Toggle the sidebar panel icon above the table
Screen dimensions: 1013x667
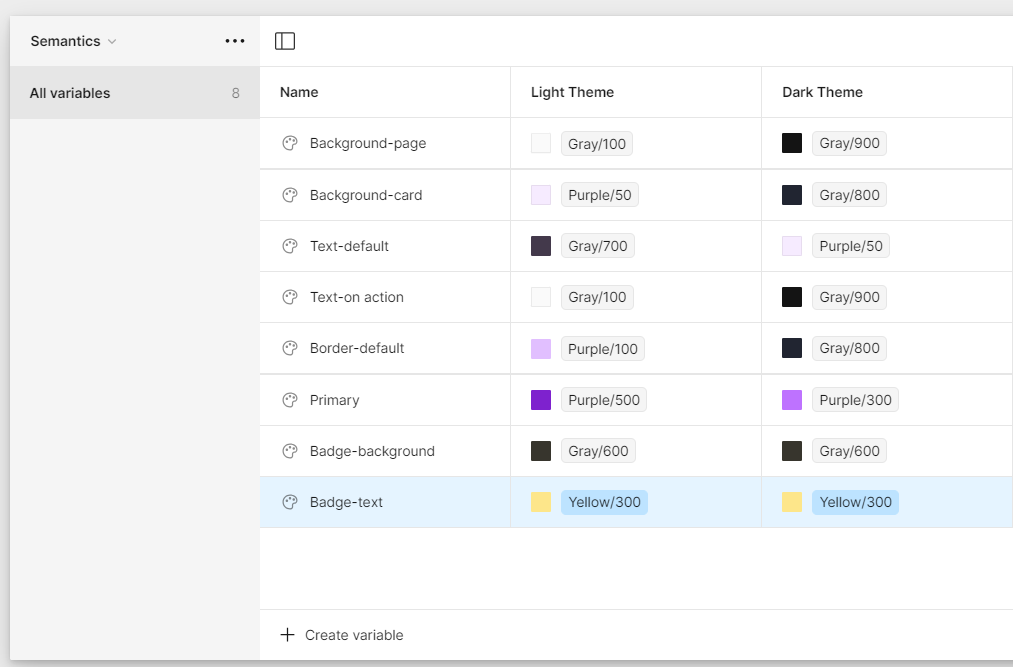pos(286,40)
